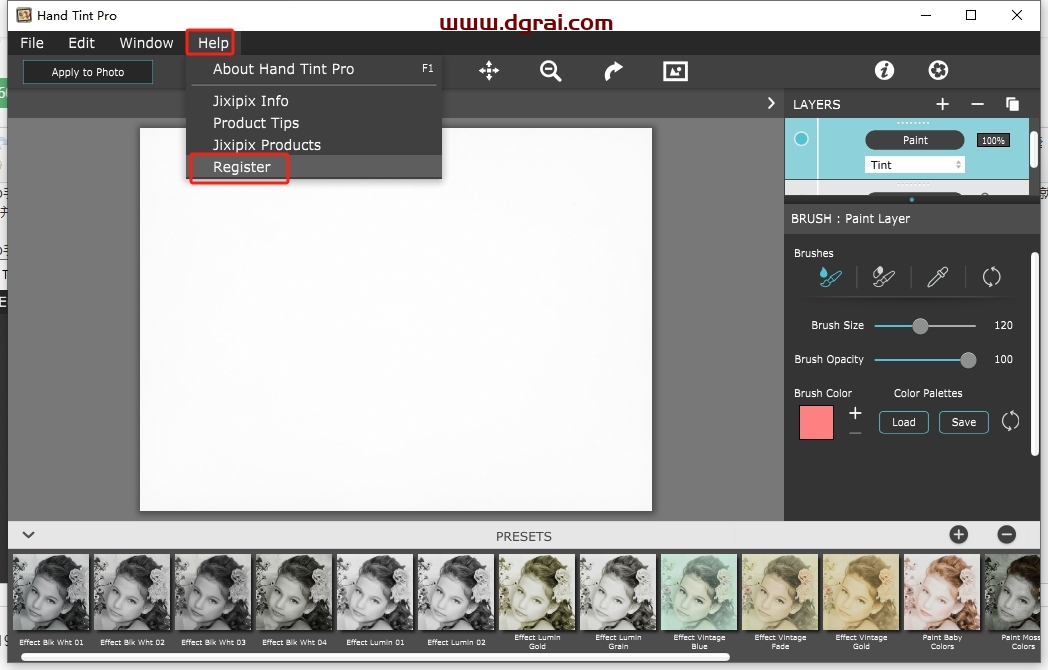1048x670 pixels.
Task: Choose About Hand Tint Pro menu item
Action: click(x=314, y=69)
